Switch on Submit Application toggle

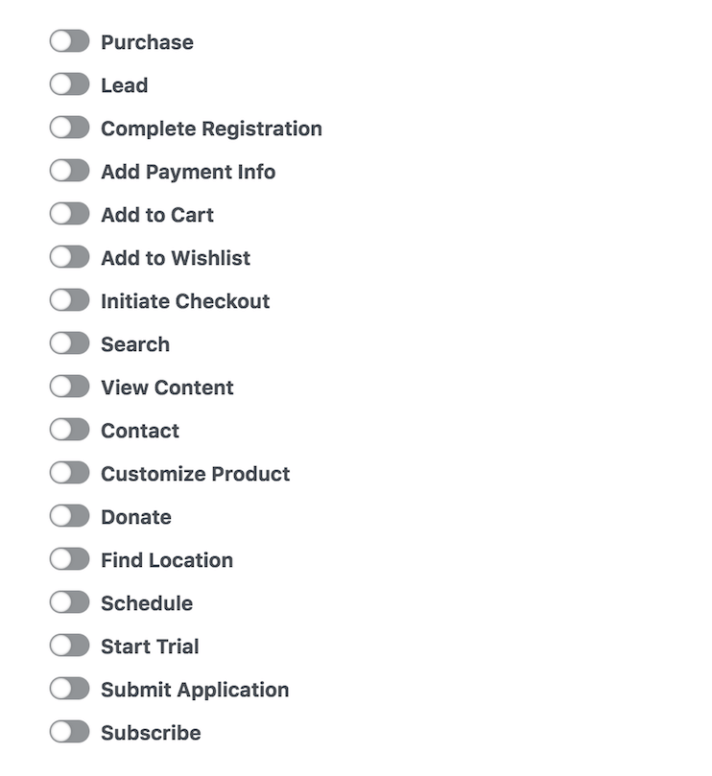point(69,689)
